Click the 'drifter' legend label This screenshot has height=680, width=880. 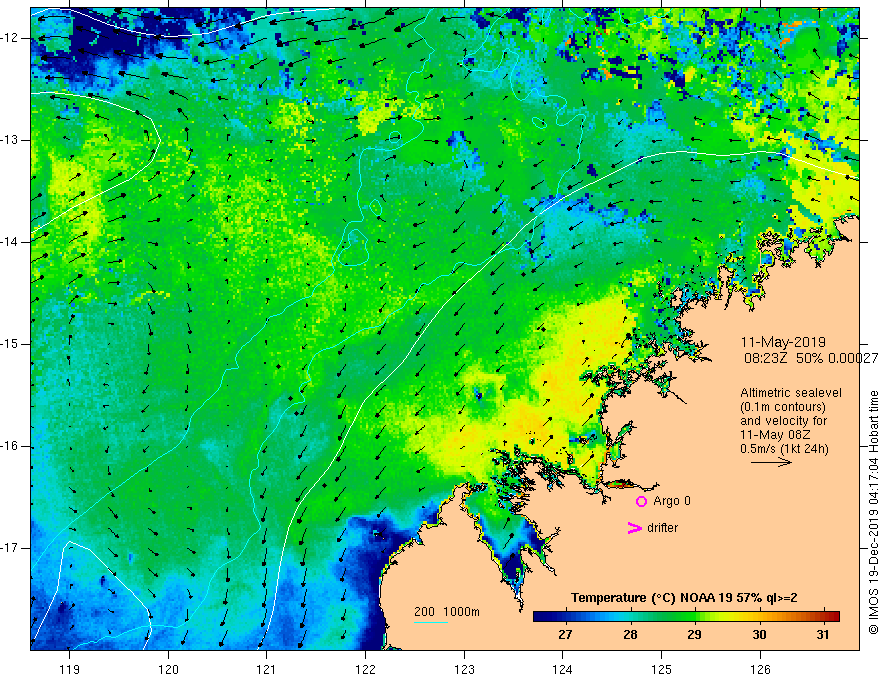pos(662,528)
